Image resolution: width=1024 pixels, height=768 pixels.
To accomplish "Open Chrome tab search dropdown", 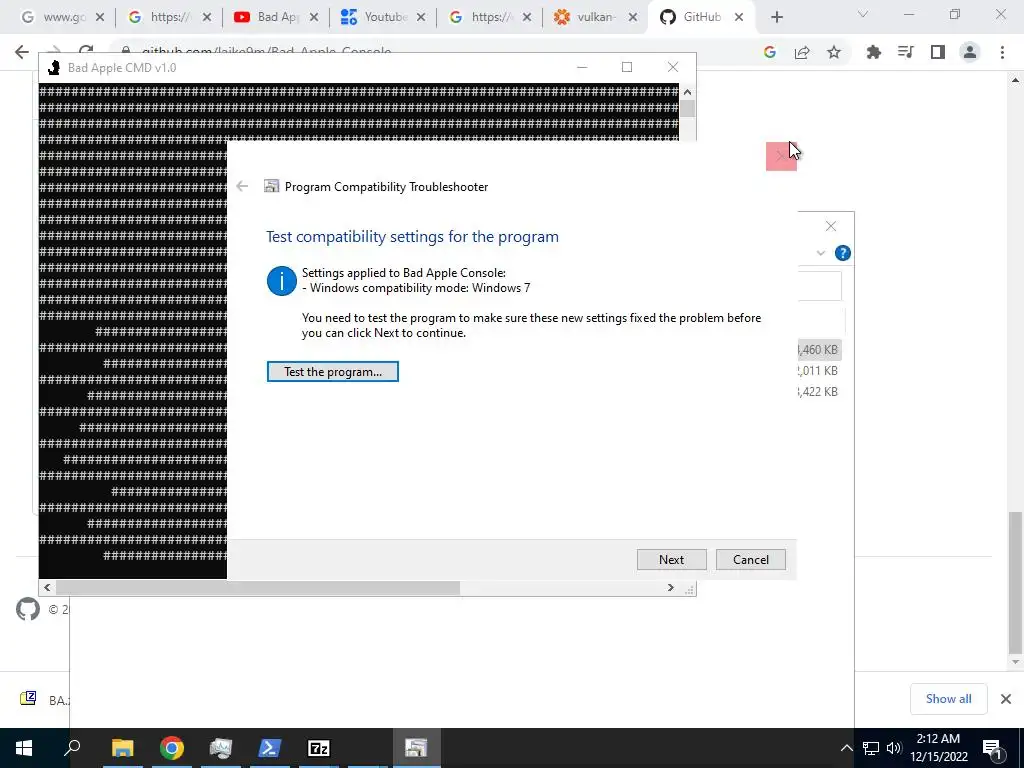I will click(863, 14).
